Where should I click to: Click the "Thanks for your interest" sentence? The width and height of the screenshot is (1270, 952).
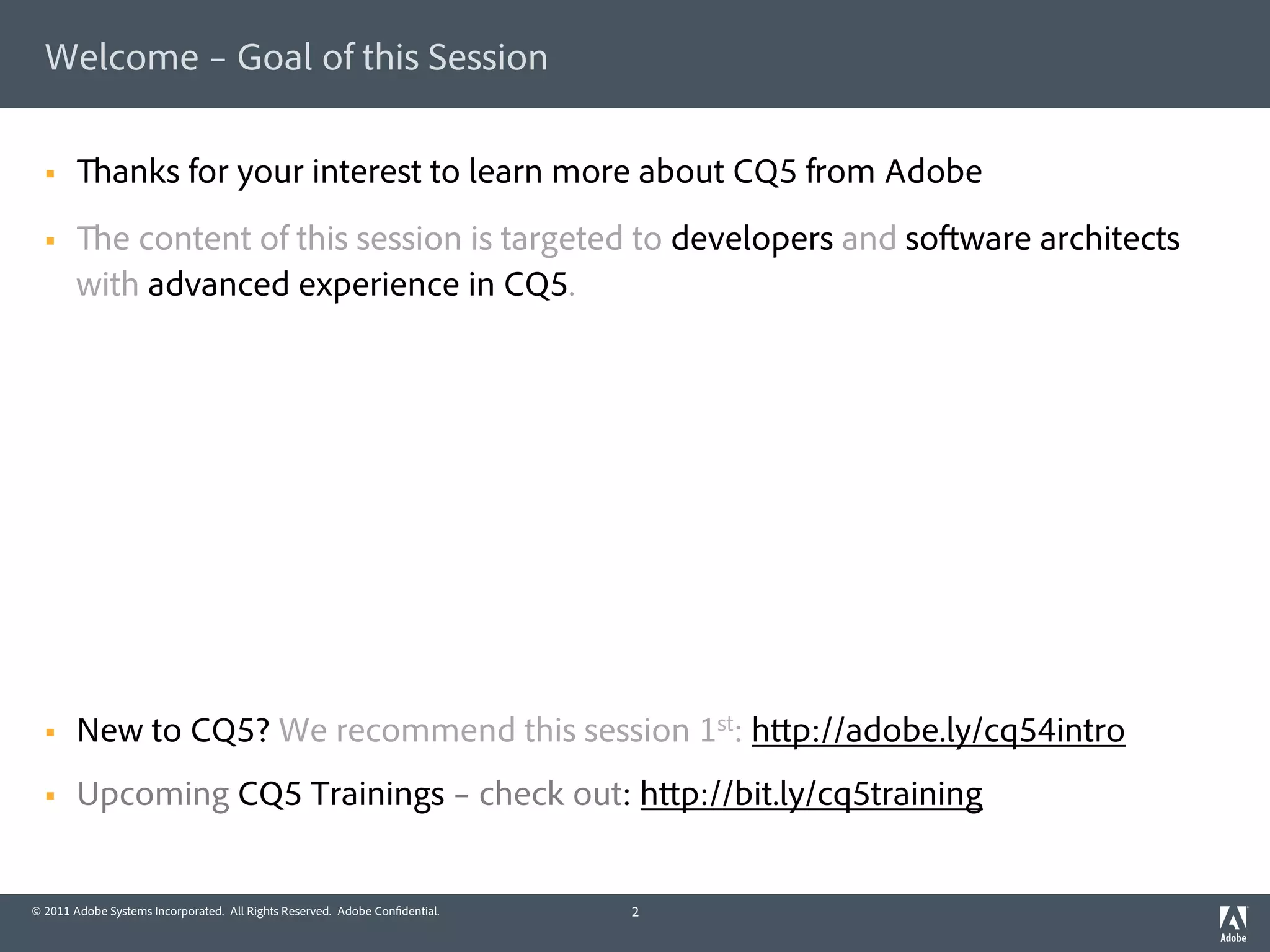click(x=529, y=171)
